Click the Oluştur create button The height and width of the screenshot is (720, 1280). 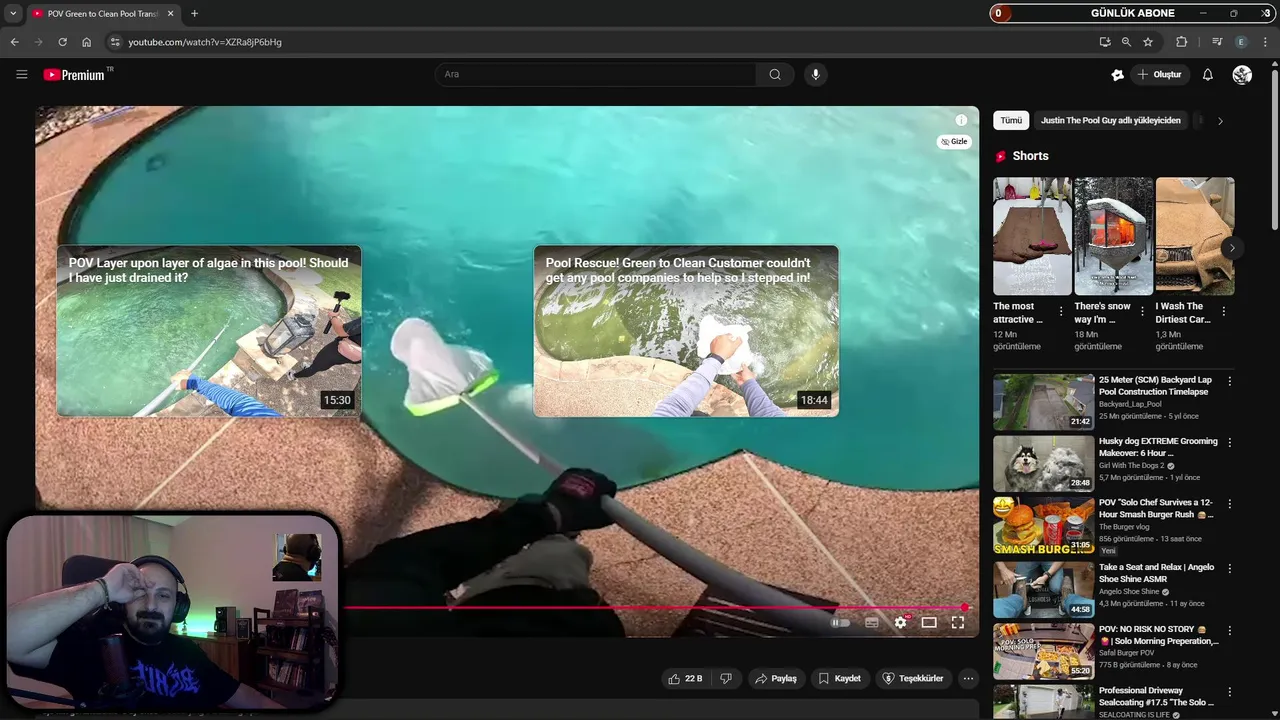[x=1159, y=74]
